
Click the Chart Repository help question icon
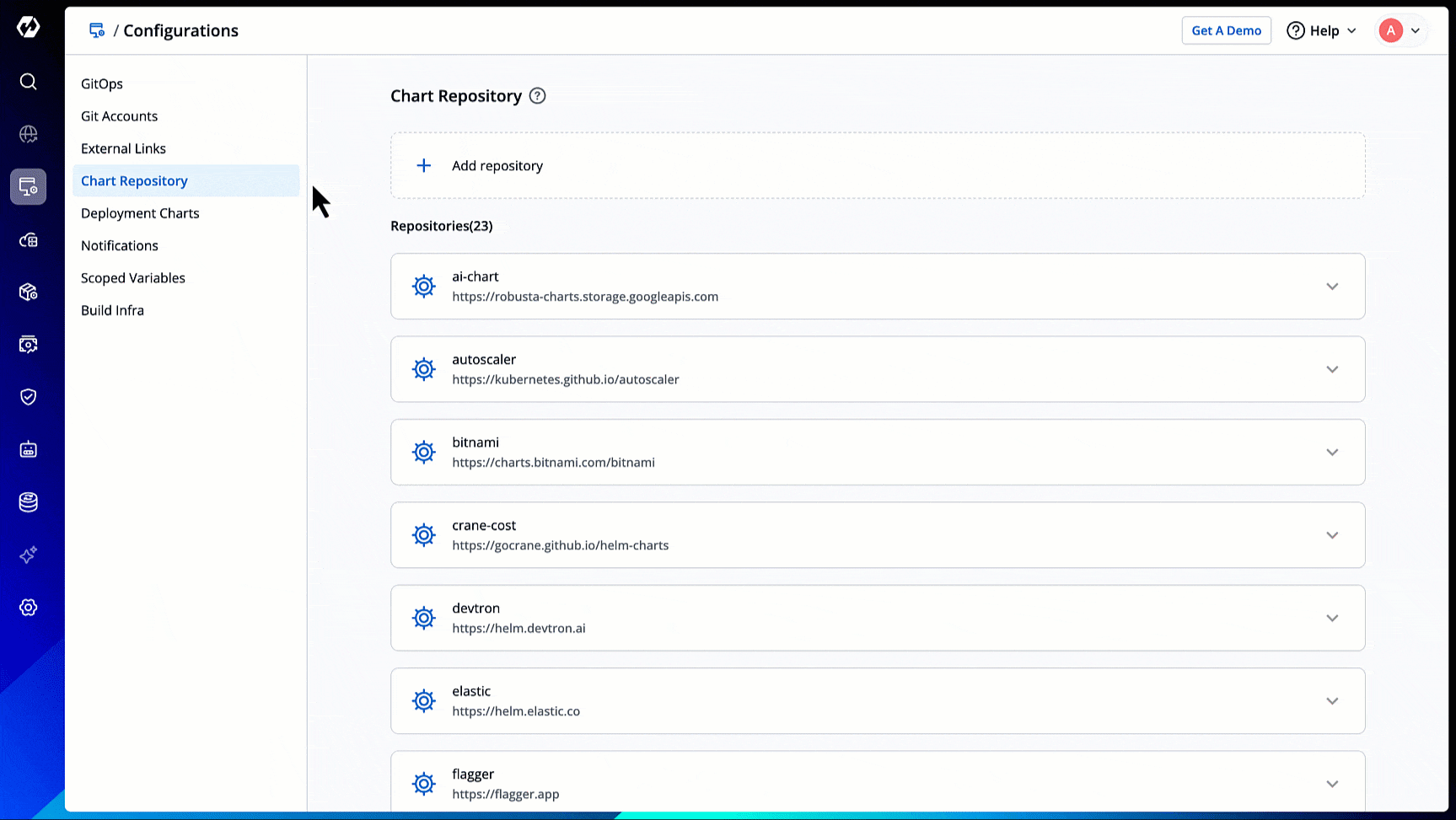[x=537, y=96]
